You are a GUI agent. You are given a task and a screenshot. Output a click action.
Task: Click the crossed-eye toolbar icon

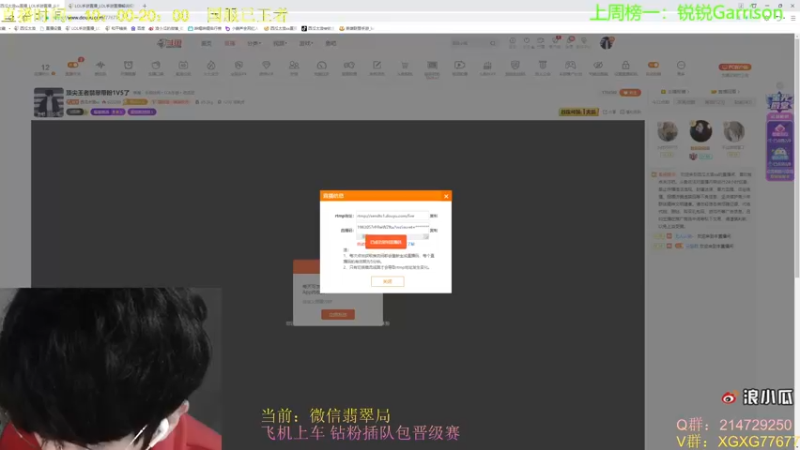tap(598, 65)
